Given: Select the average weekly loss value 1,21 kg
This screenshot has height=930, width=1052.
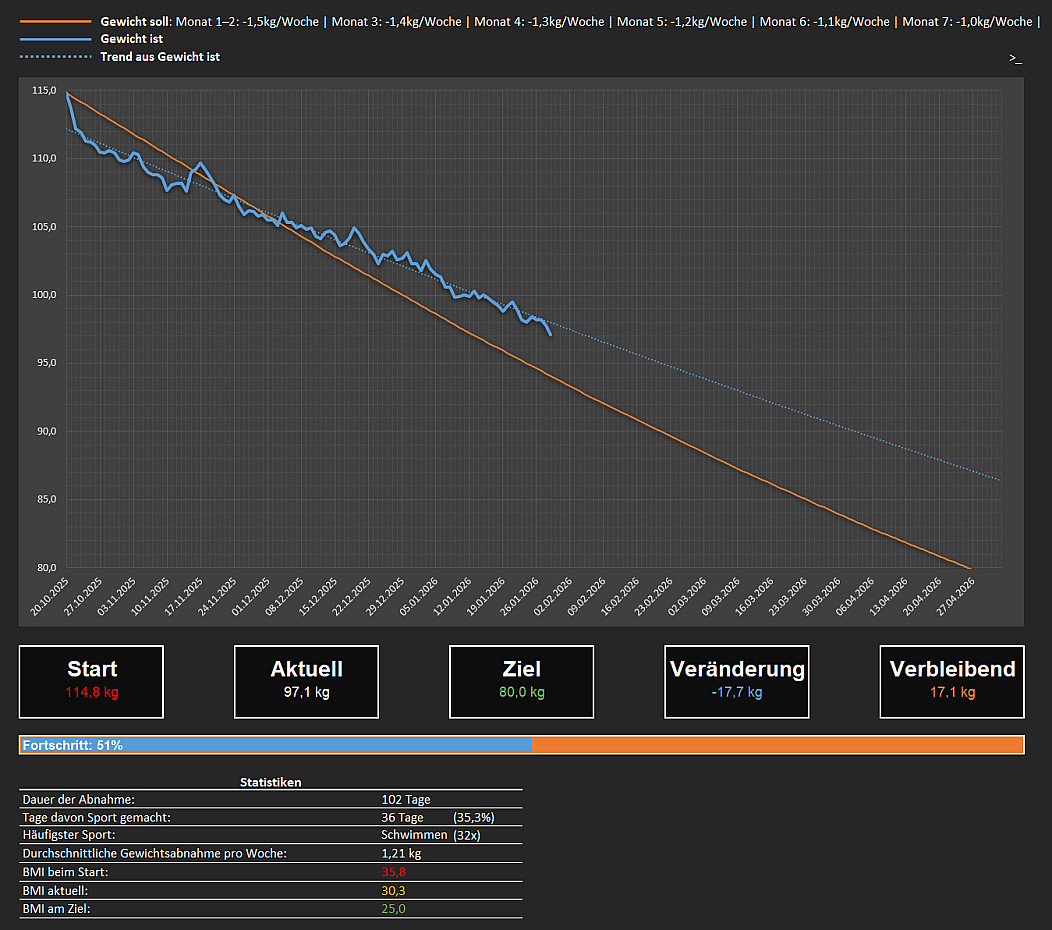Looking at the screenshot, I should [401, 853].
